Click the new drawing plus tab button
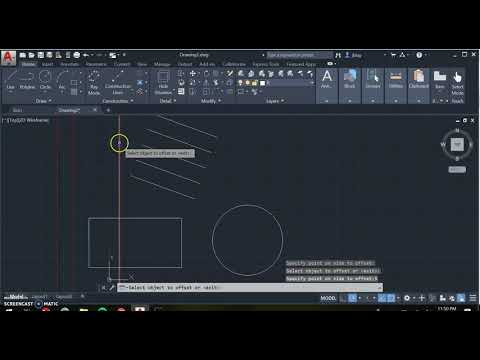The height and width of the screenshot is (360, 480). pos(108,110)
